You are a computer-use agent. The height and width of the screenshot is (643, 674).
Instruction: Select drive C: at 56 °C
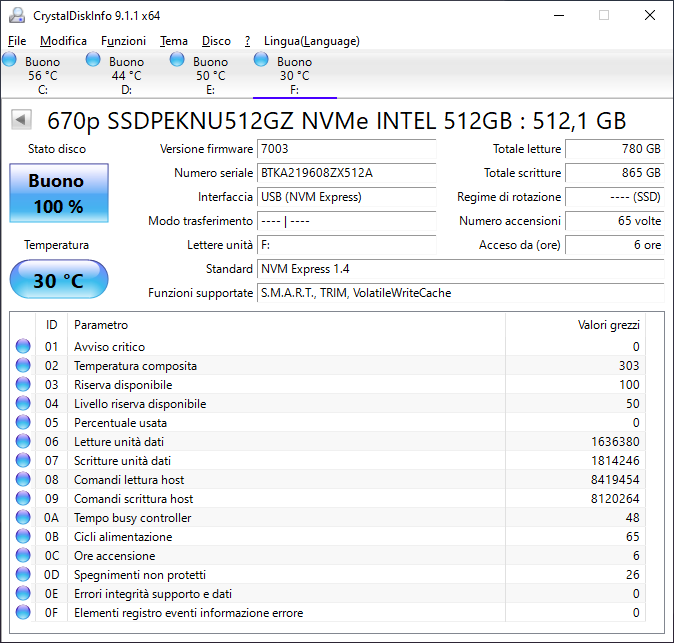pyautogui.click(x=42, y=75)
